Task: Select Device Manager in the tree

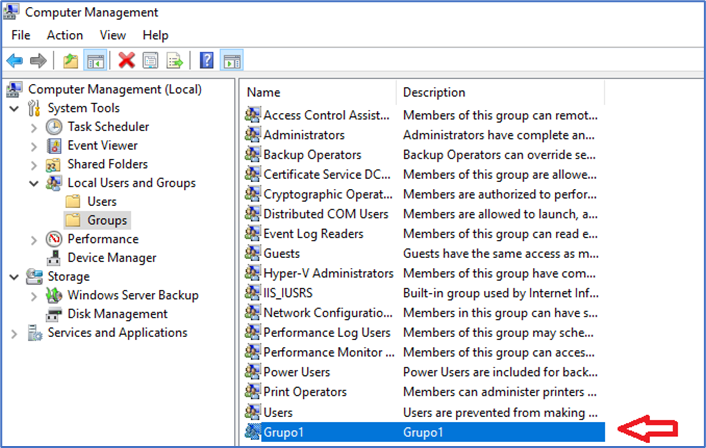Action: [111, 258]
